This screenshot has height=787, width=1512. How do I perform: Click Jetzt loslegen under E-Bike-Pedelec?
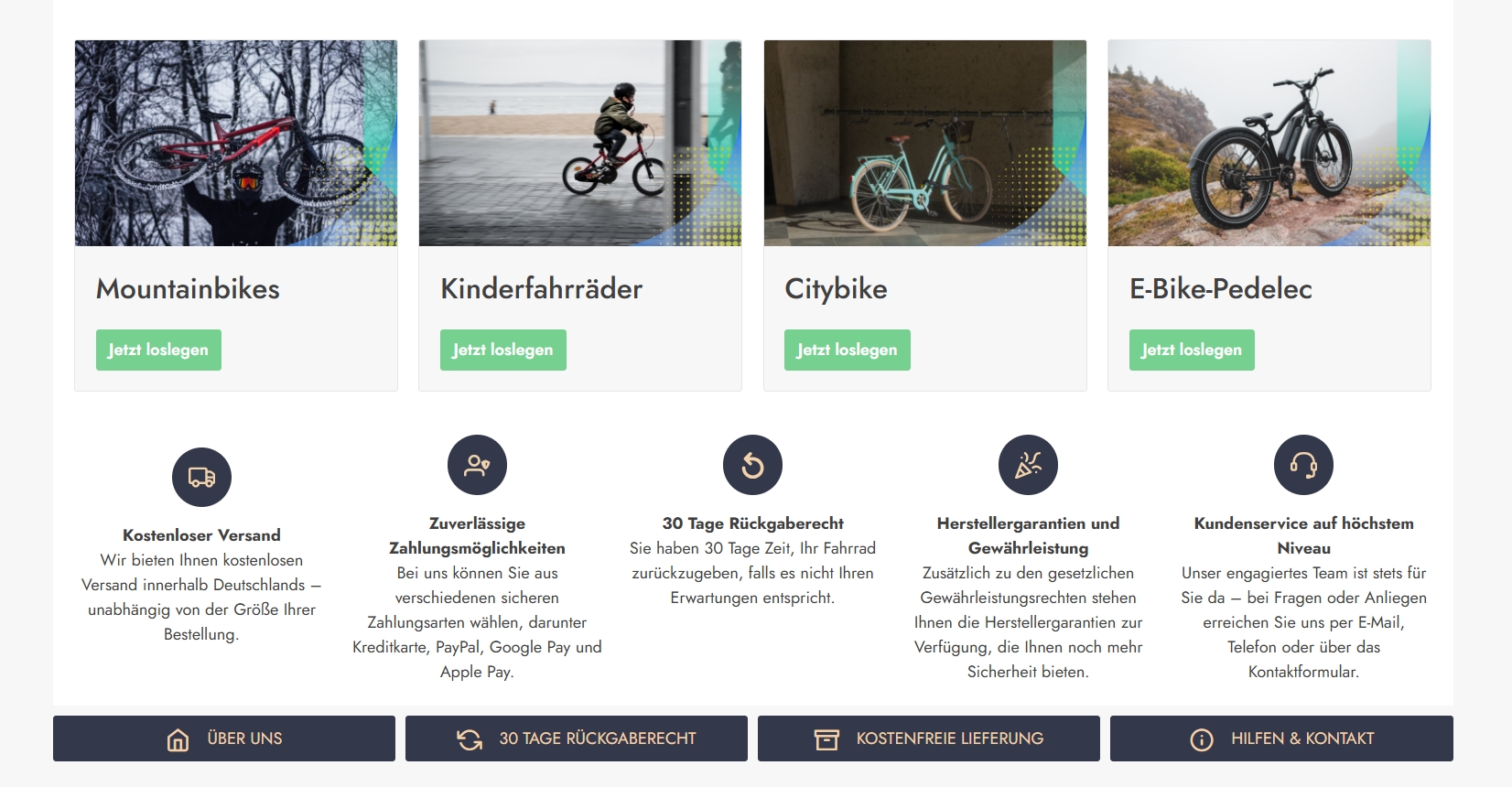1192,350
